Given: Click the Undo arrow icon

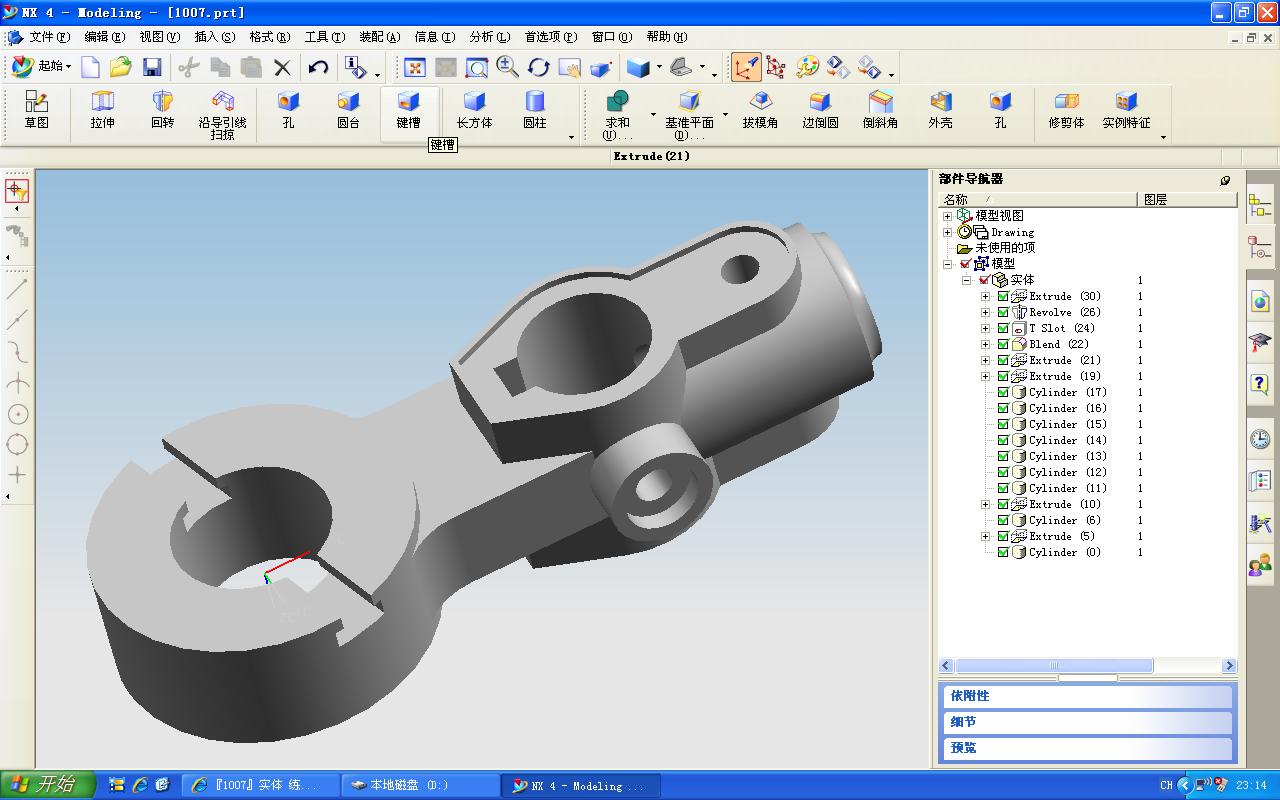Looking at the screenshot, I should (x=318, y=67).
